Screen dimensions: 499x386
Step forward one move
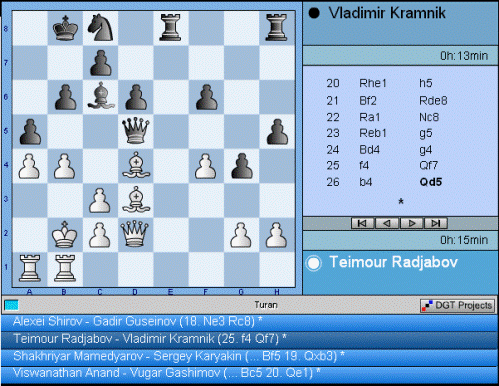point(412,223)
